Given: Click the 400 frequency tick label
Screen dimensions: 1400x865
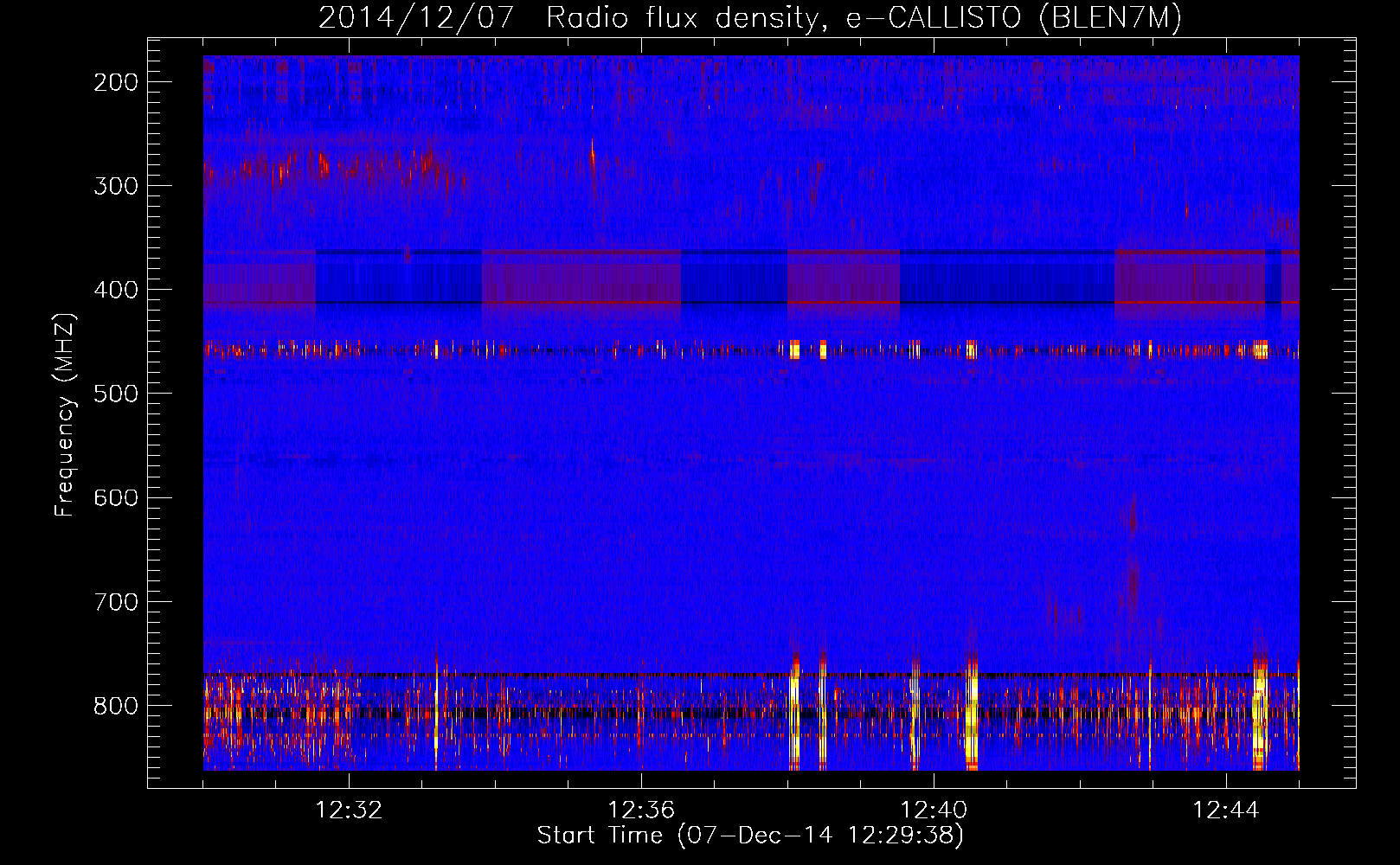Looking at the screenshot, I should click(x=116, y=290).
